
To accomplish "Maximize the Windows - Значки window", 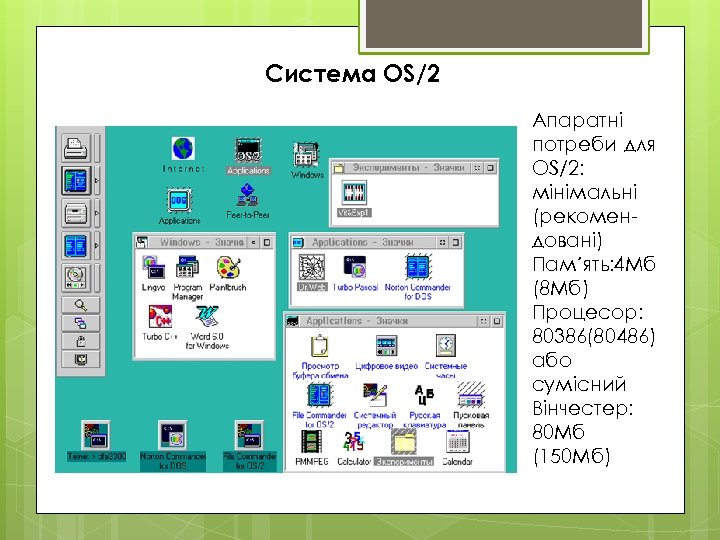I will (x=267, y=242).
